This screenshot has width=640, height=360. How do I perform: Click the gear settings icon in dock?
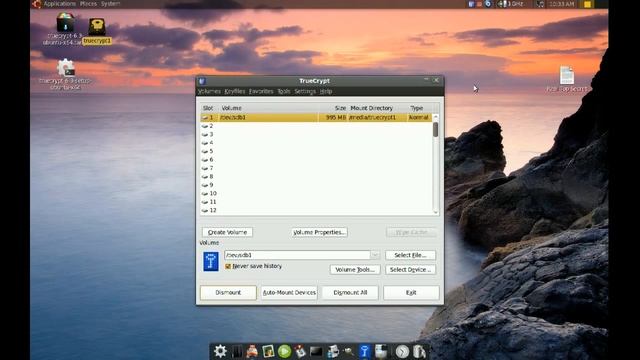(x=220, y=351)
